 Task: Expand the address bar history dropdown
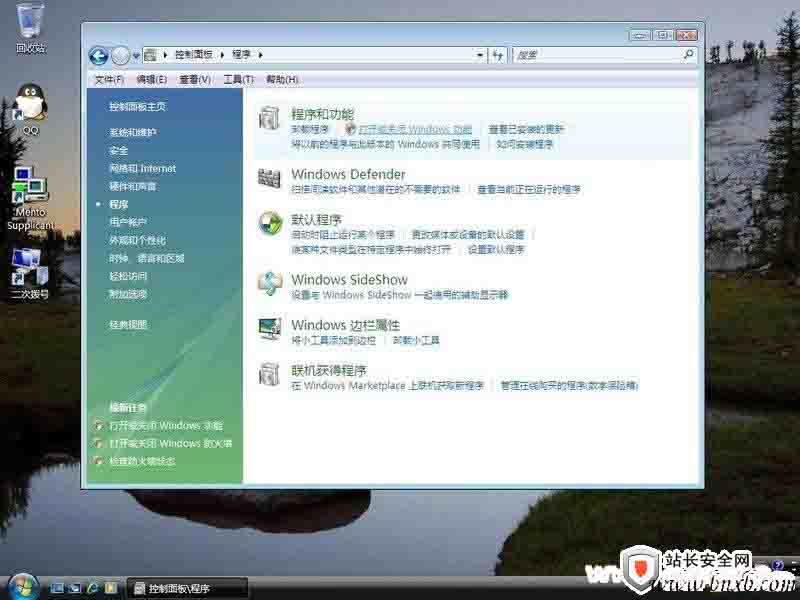(481, 56)
